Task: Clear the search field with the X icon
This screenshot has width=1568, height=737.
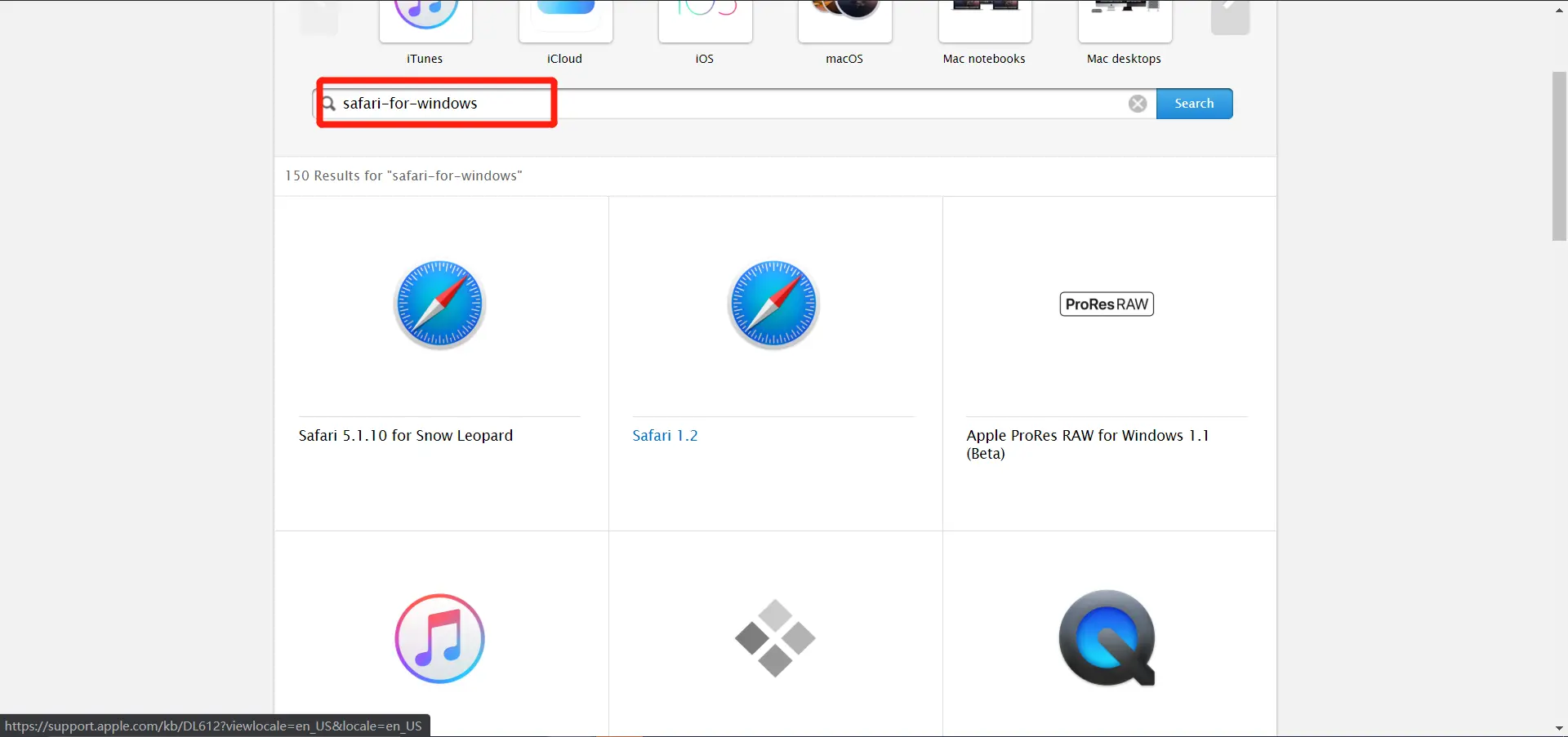Action: 1138,104
